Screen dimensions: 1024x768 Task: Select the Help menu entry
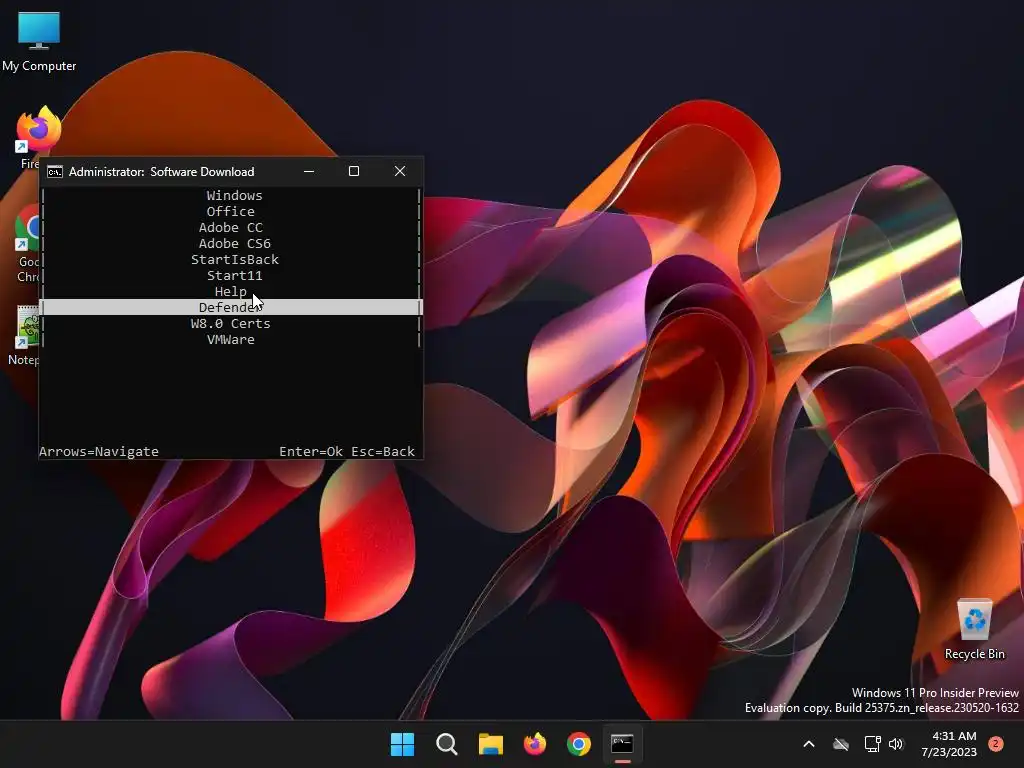pos(231,291)
